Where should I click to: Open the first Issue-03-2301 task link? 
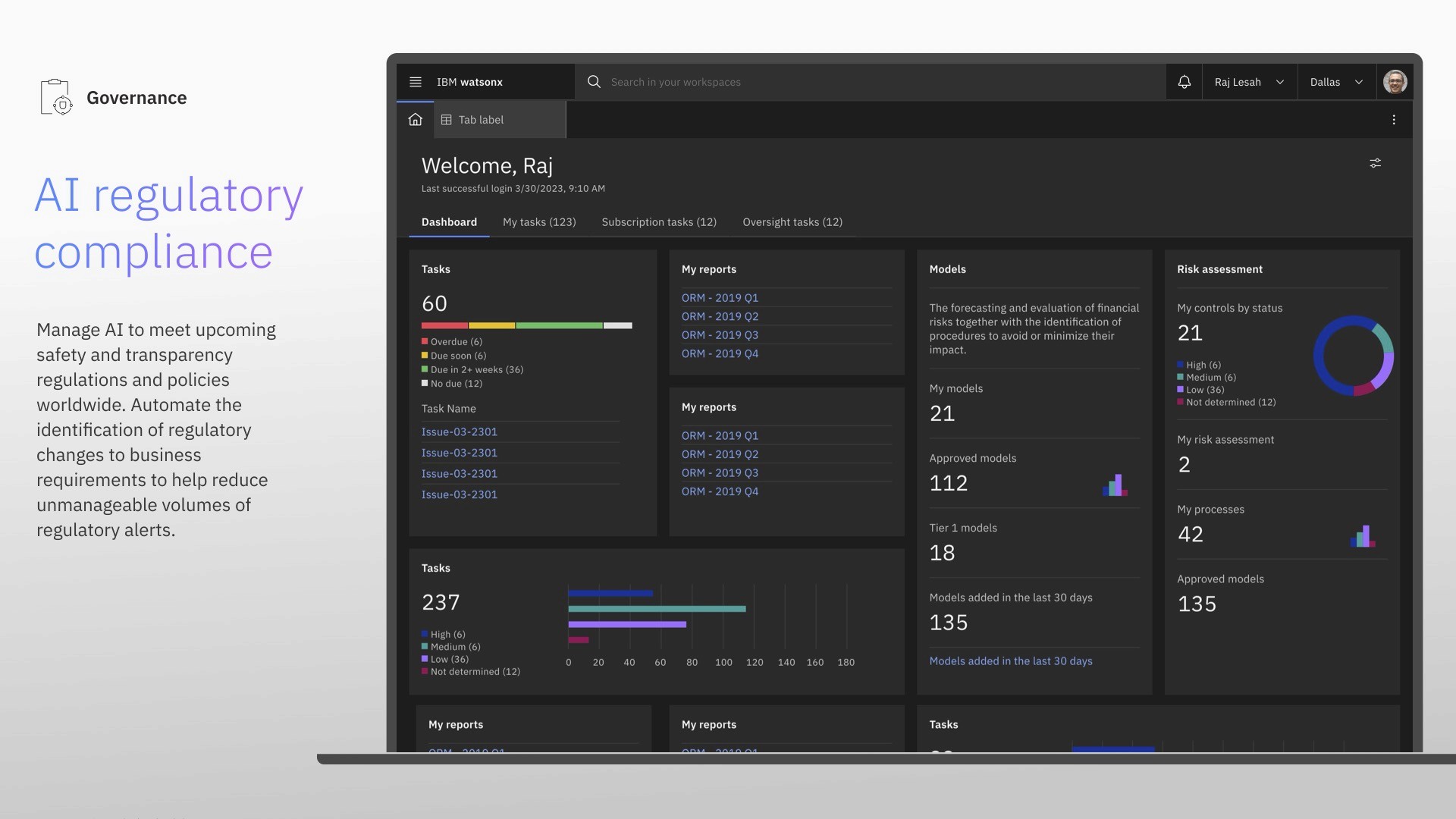click(x=459, y=431)
